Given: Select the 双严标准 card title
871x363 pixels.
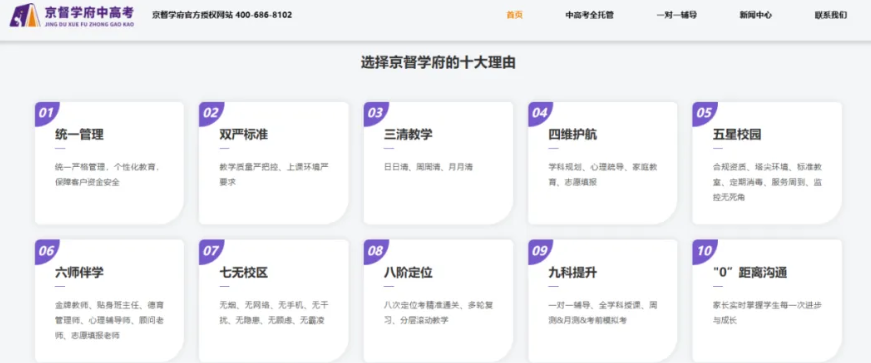Looking at the screenshot, I should point(244,135).
